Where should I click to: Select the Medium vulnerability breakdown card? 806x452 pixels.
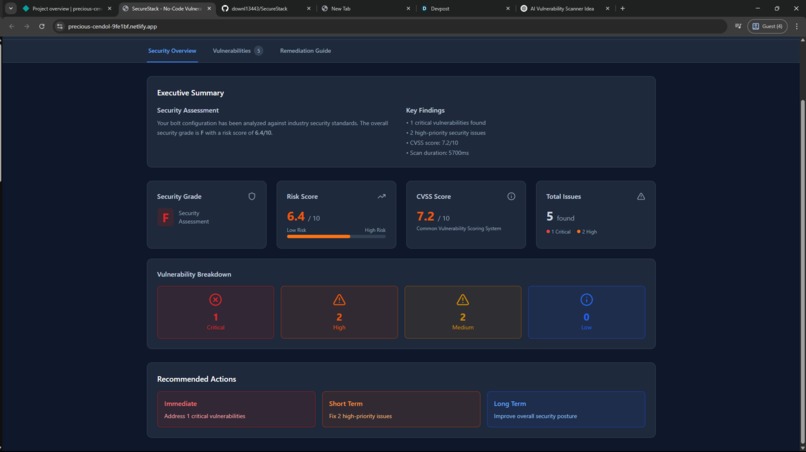tap(463, 313)
